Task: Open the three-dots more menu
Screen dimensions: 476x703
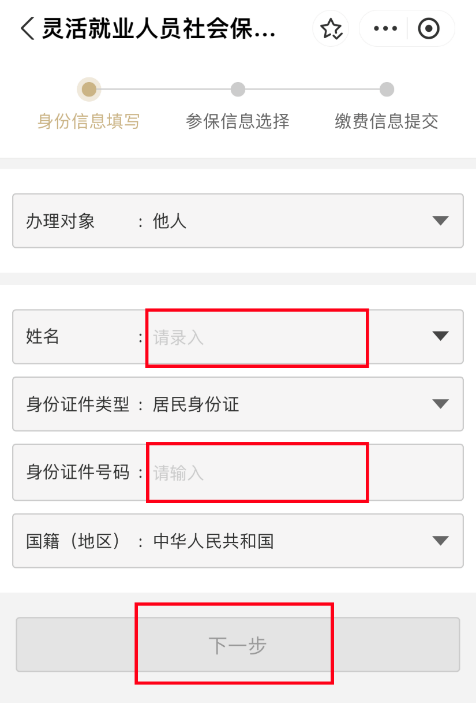Action: [385, 29]
